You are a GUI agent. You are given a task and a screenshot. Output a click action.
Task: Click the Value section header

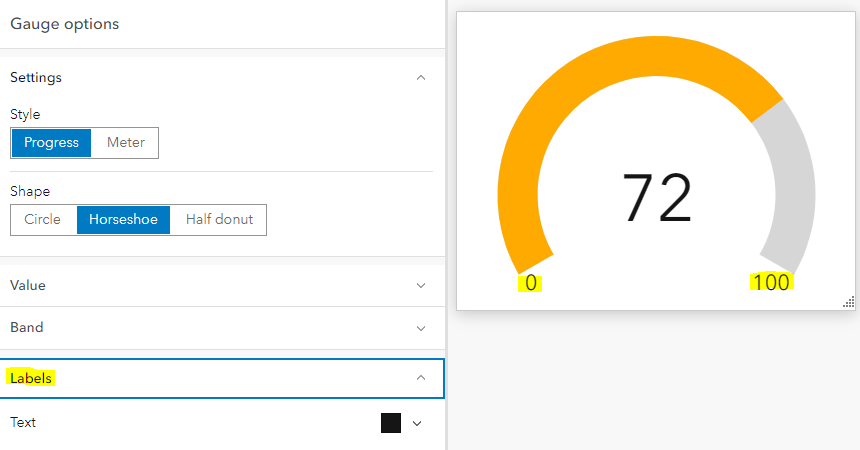coord(28,285)
